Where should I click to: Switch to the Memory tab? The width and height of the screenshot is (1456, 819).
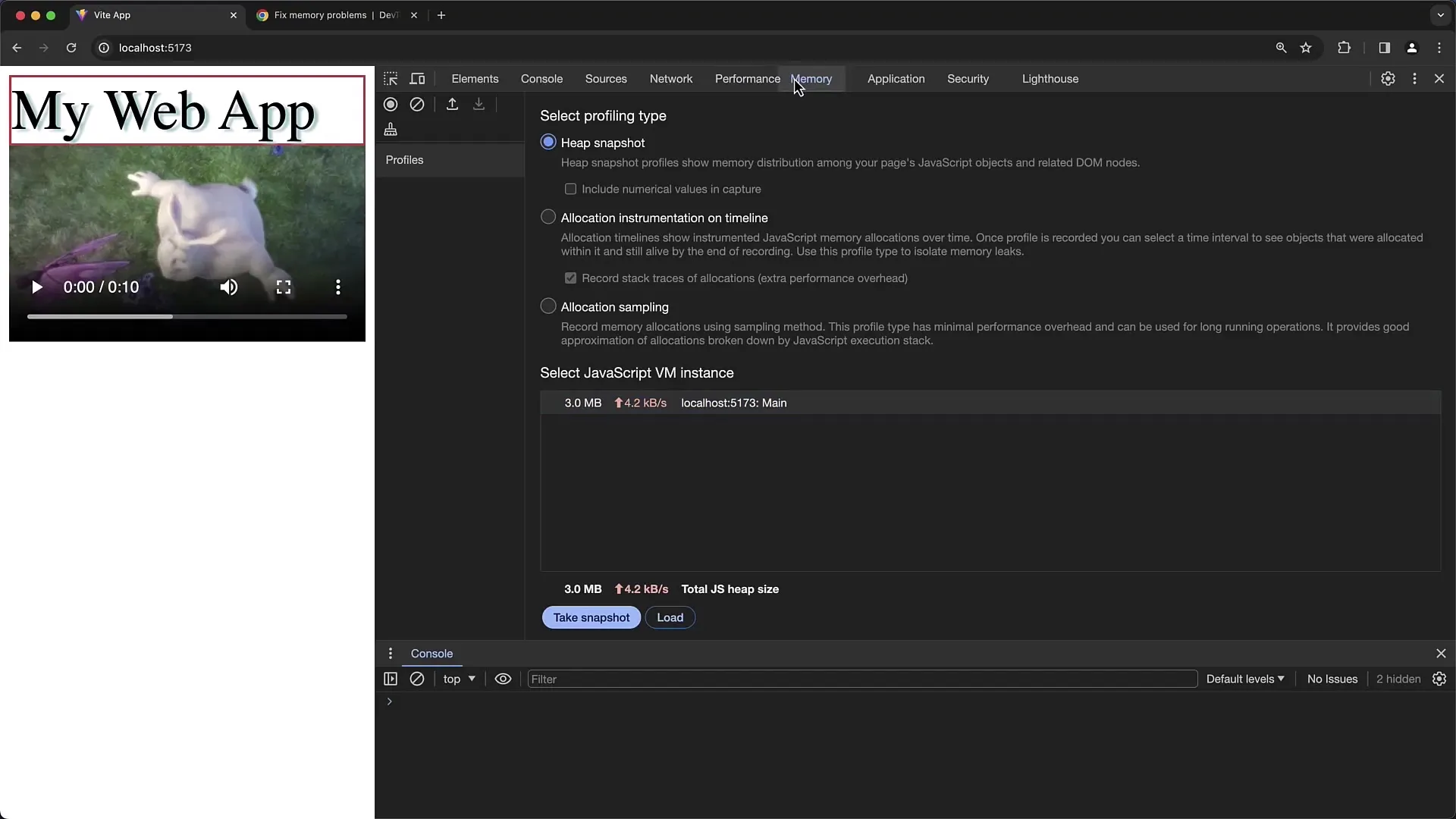[x=811, y=78]
